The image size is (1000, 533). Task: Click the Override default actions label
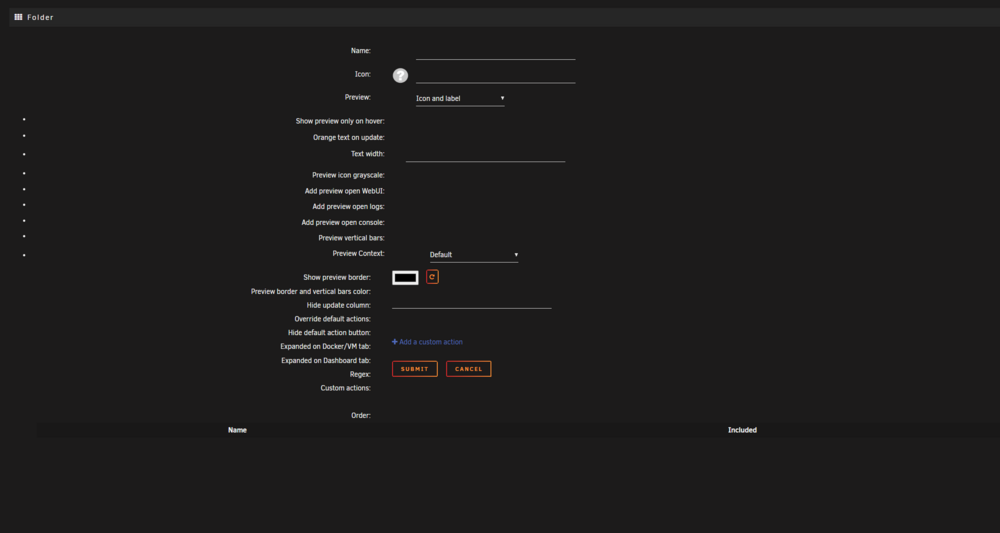[x=332, y=319]
